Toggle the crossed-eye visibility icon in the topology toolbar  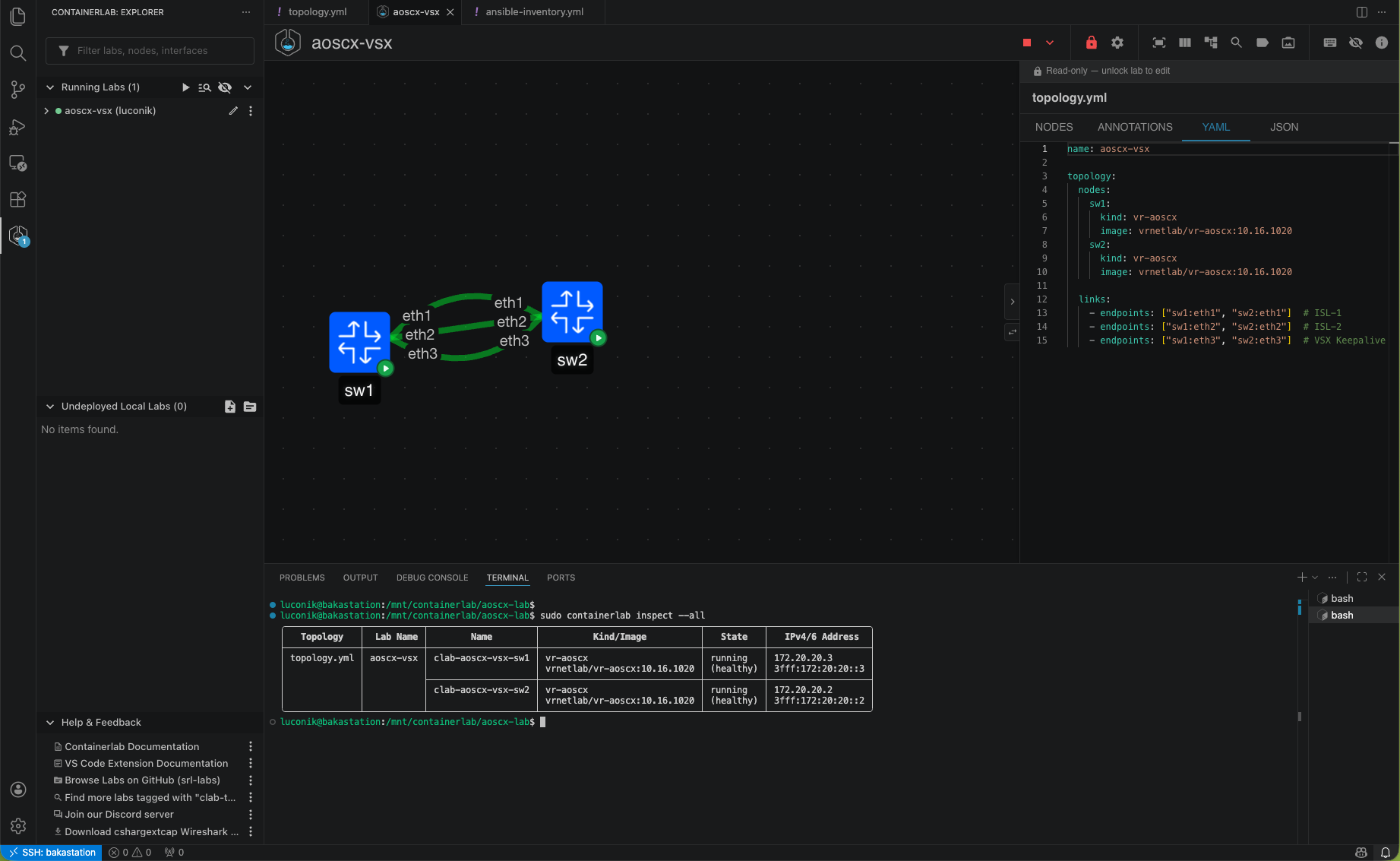coord(1356,43)
